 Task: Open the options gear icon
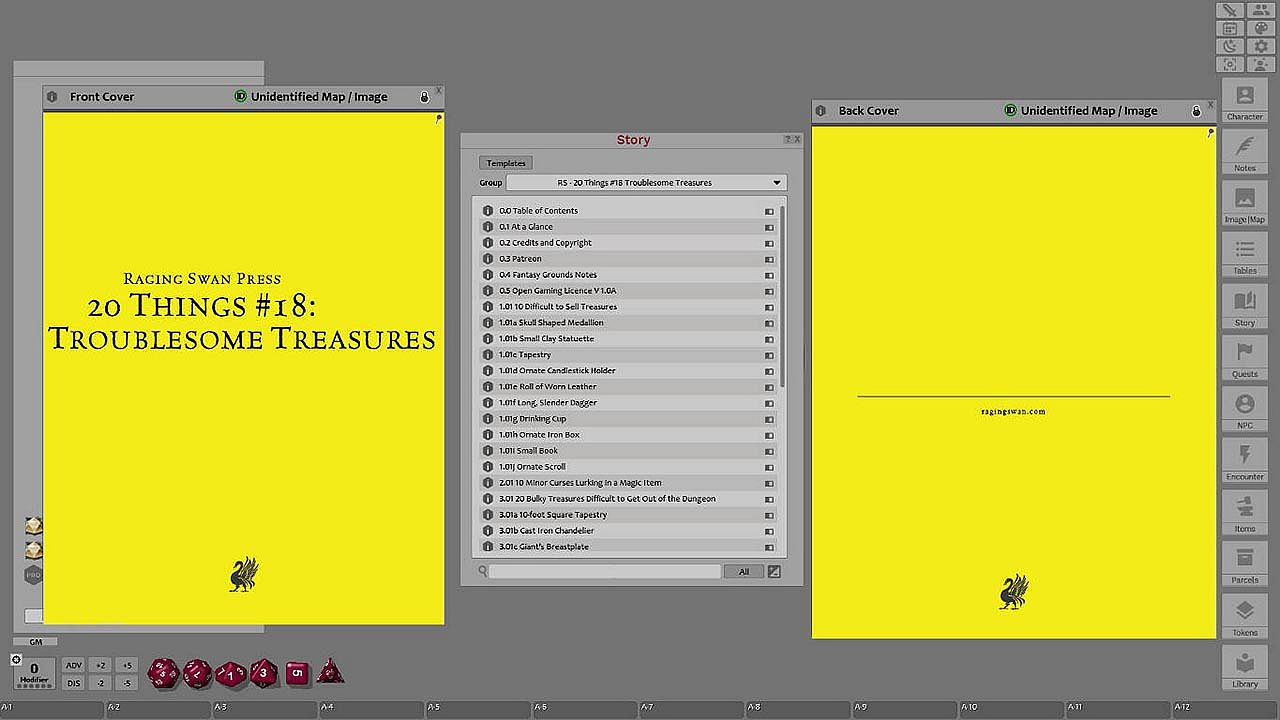(x=1260, y=46)
